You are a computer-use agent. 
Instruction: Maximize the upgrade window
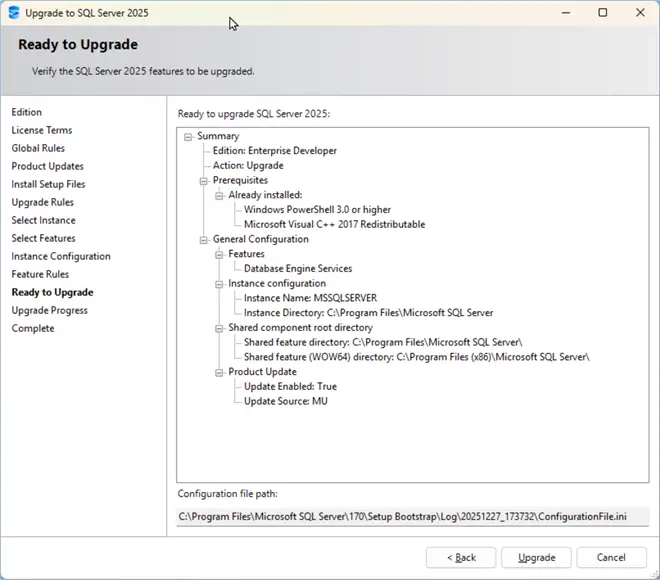[603, 13]
